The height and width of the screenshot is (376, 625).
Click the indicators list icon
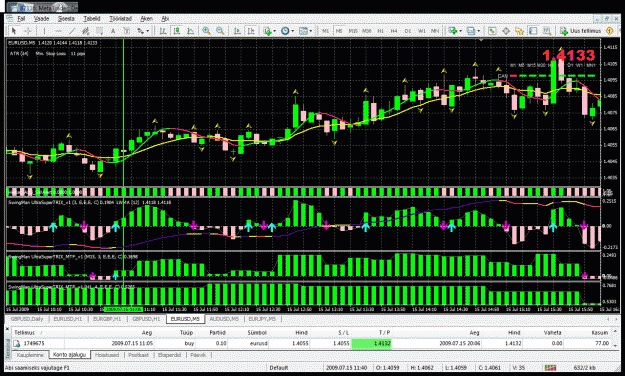[267, 31]
